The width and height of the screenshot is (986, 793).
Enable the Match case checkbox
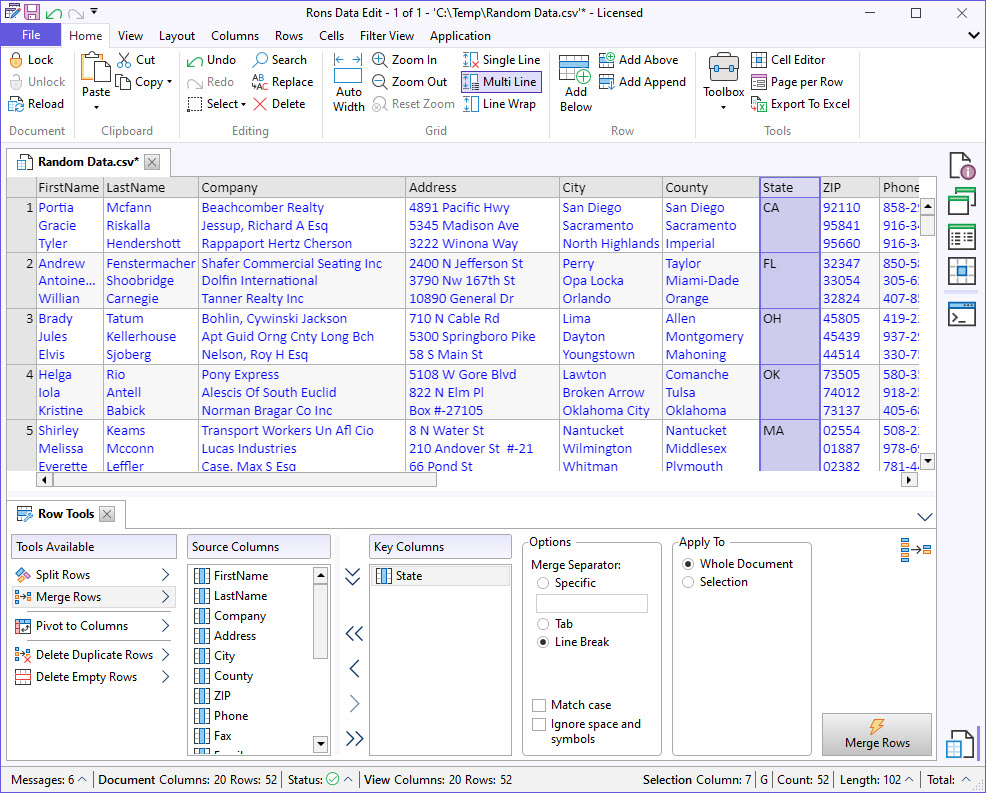pyautogui.click(x=540, y=705)
